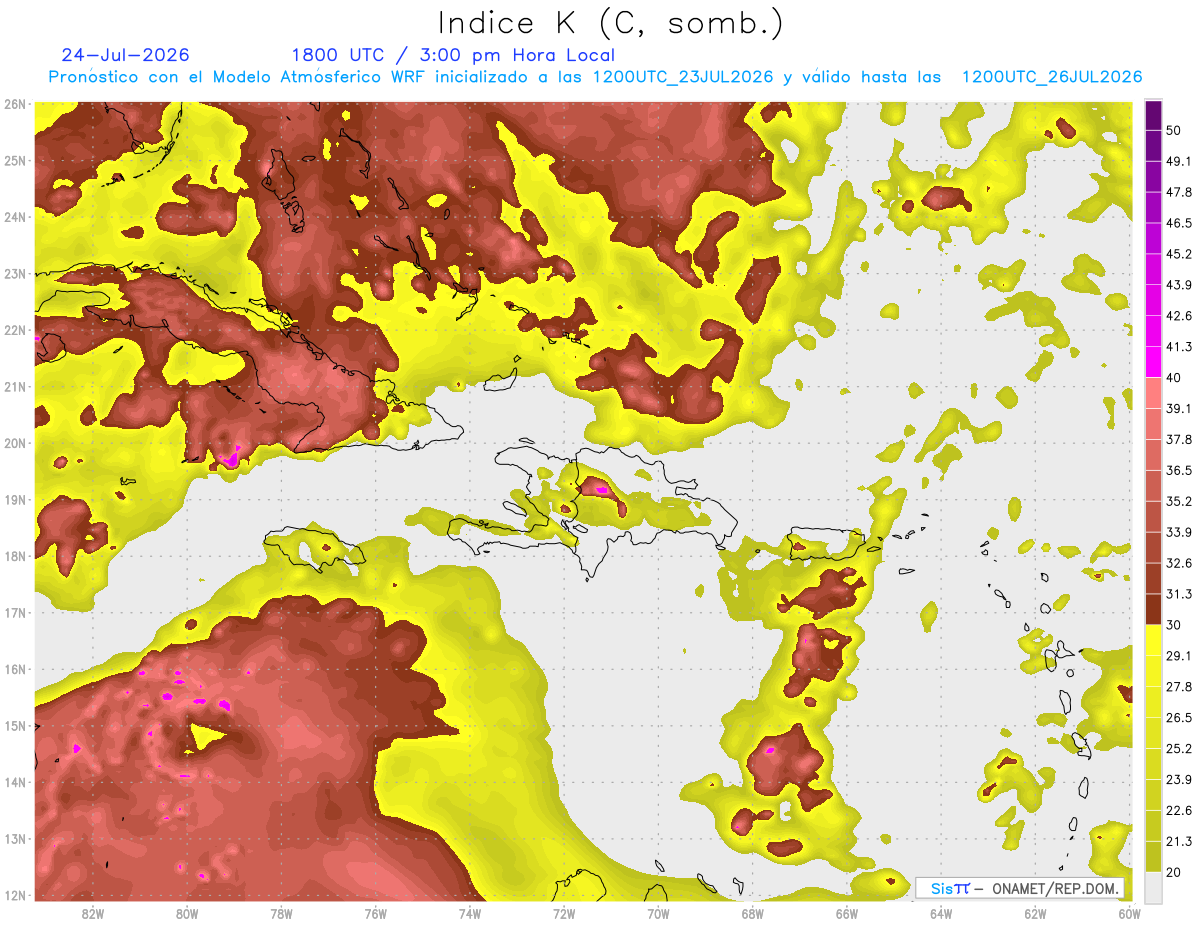Pick the gray swatch below the 20 mark
This screenshot has height=927, width=1200.
1153,886
